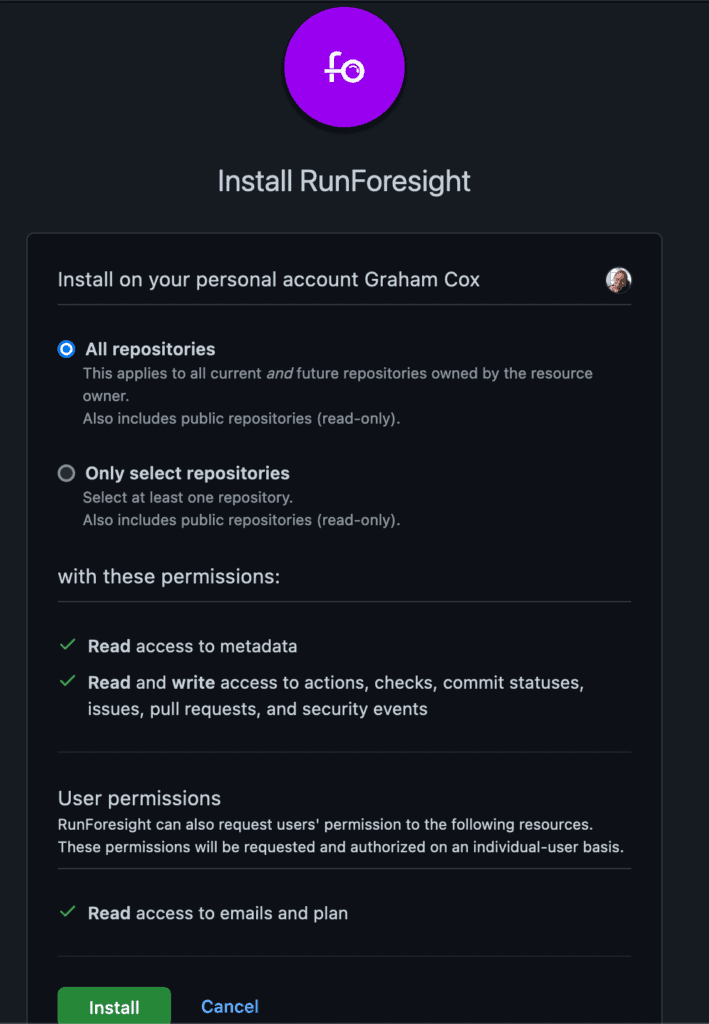Open the Install RunForesight heading link
Viewport: 709px width, 1024px height.
click(344, 182)
